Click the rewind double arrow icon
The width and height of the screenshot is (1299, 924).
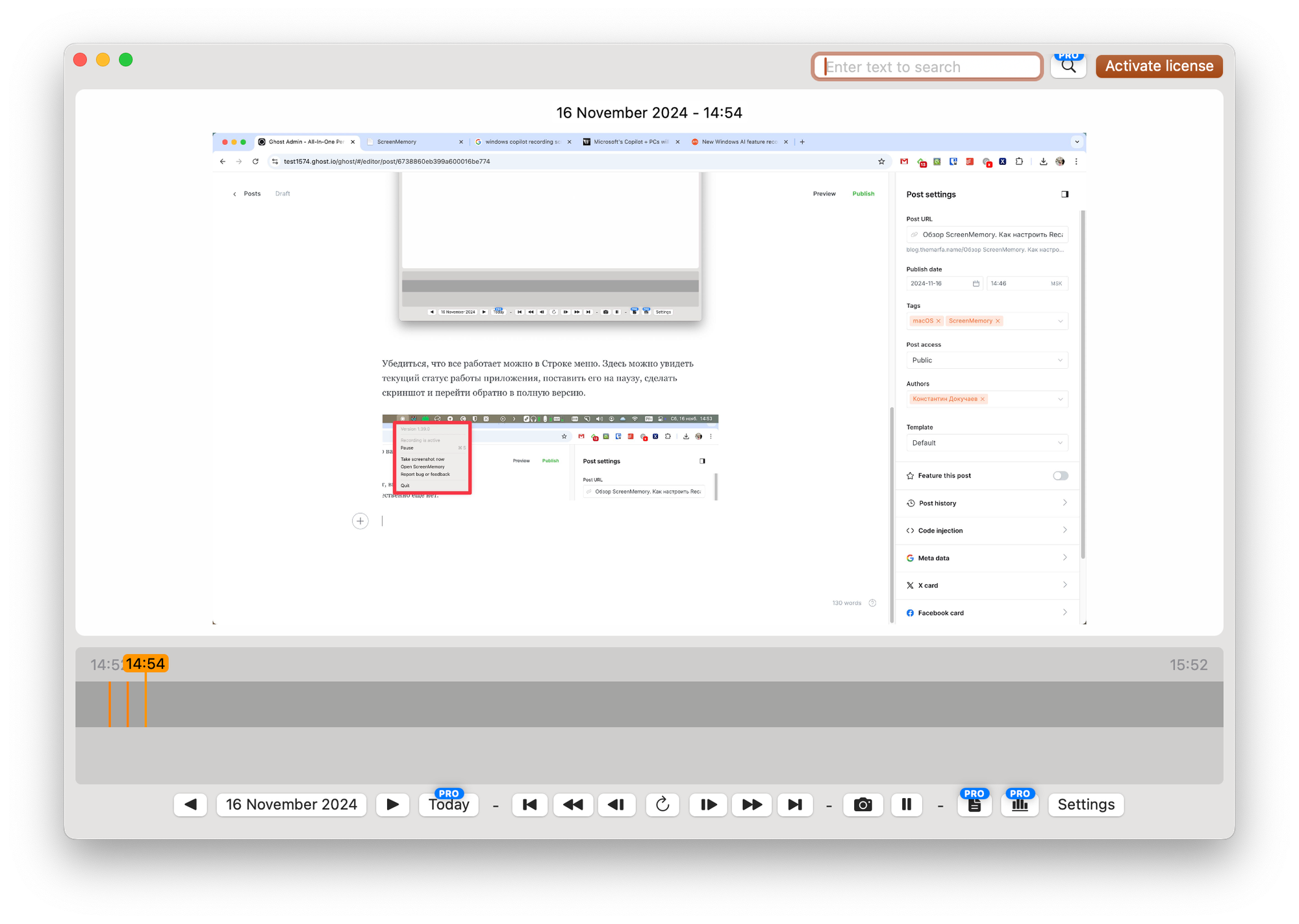573,805
